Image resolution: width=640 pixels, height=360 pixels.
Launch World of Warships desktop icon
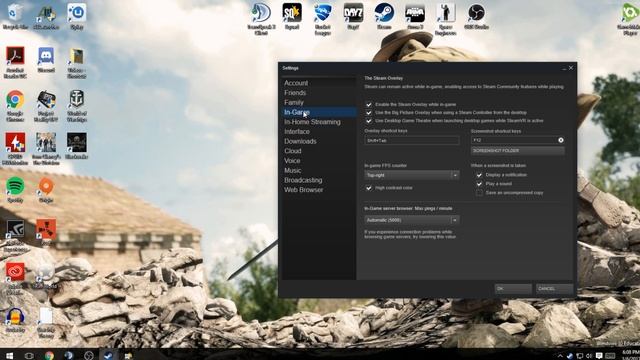[x=77, y=106]
